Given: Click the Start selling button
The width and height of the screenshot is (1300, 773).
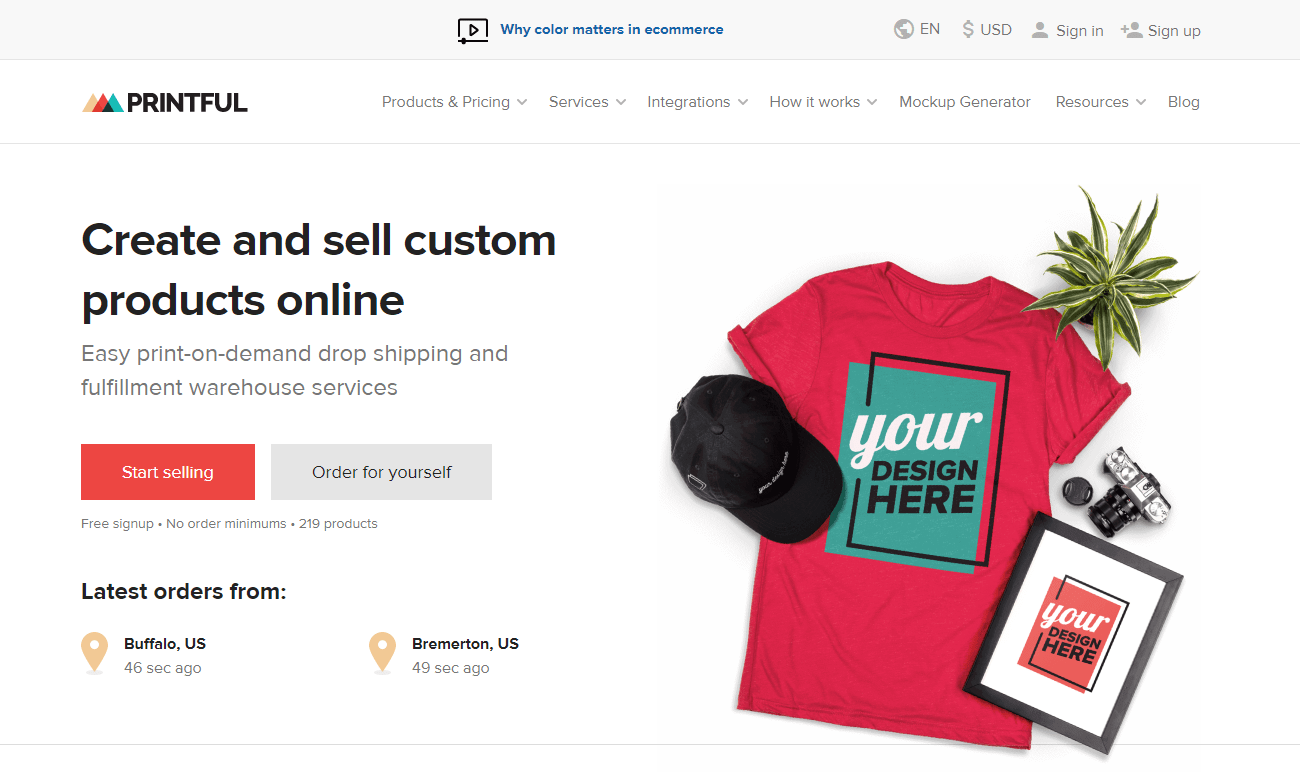Looking at the screenshot, I should (x=167, y=471).
